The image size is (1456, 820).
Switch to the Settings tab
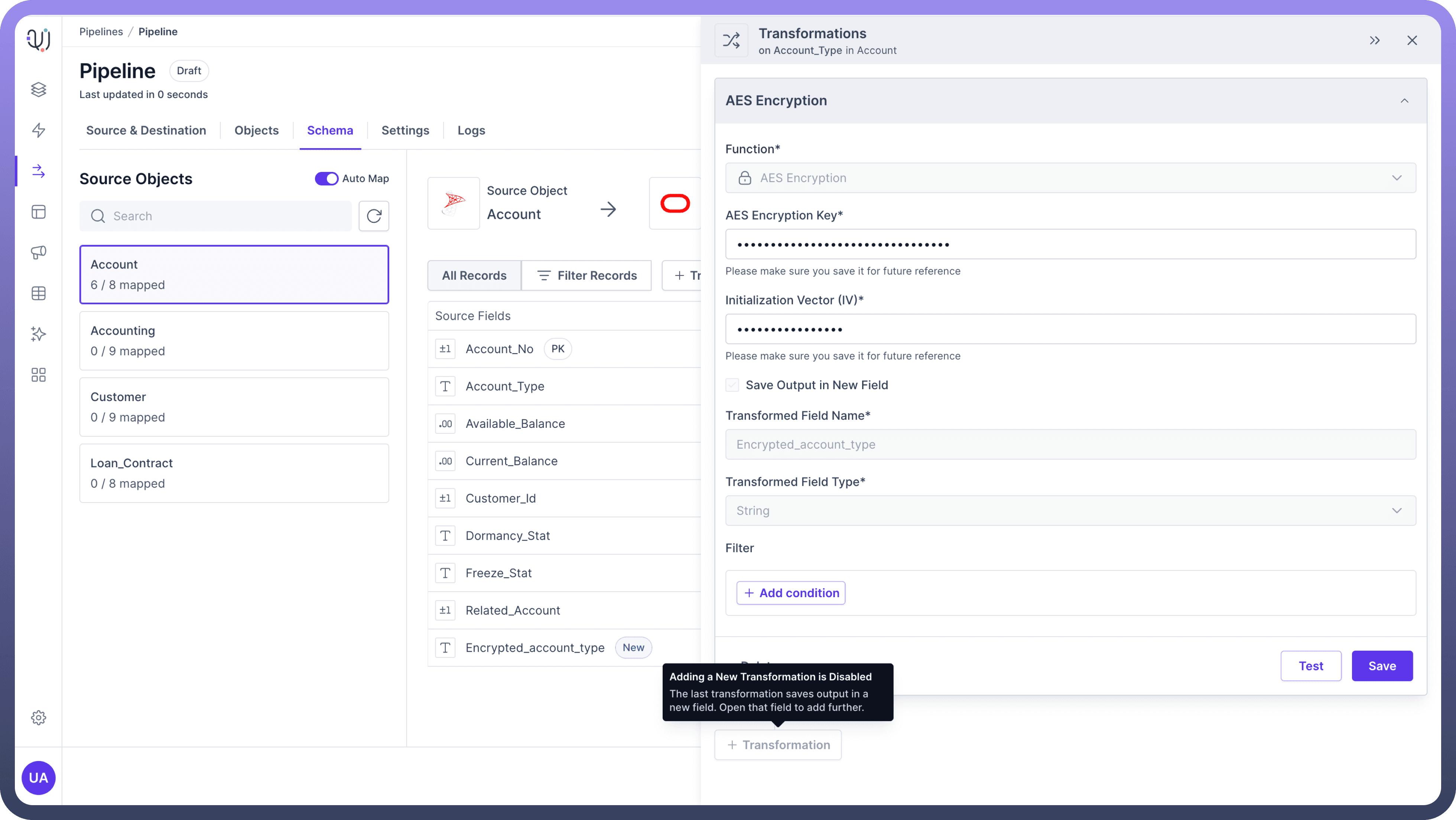pos(405,131)
